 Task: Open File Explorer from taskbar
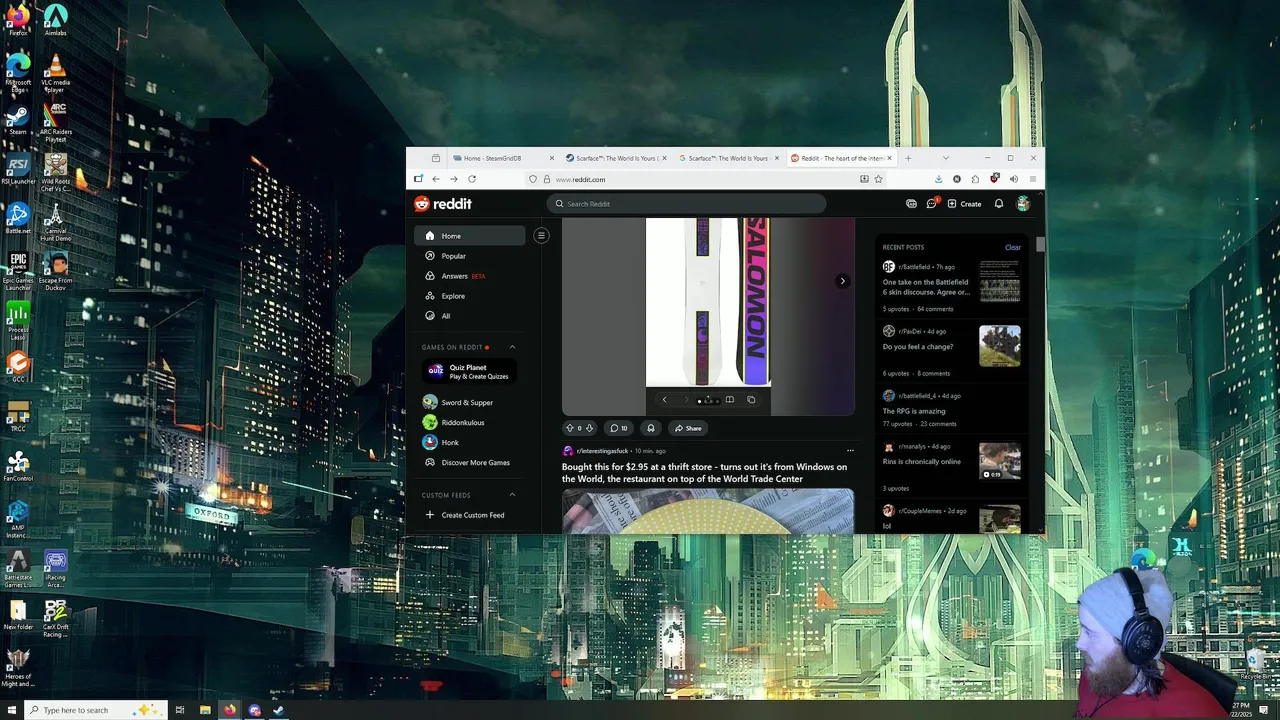[x=205, y=710]
